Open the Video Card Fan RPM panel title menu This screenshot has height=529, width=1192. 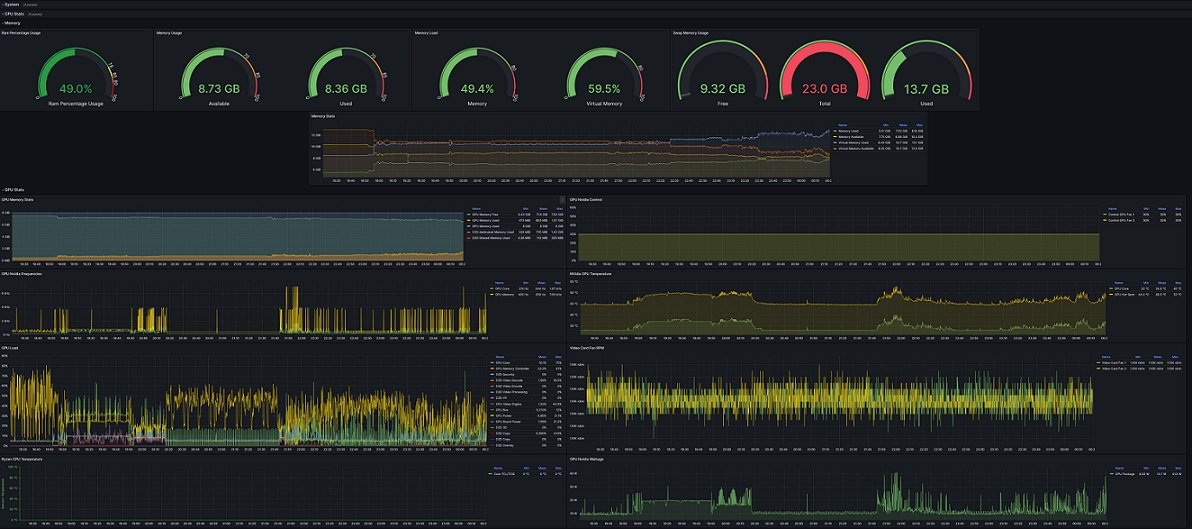coord(586,347)
